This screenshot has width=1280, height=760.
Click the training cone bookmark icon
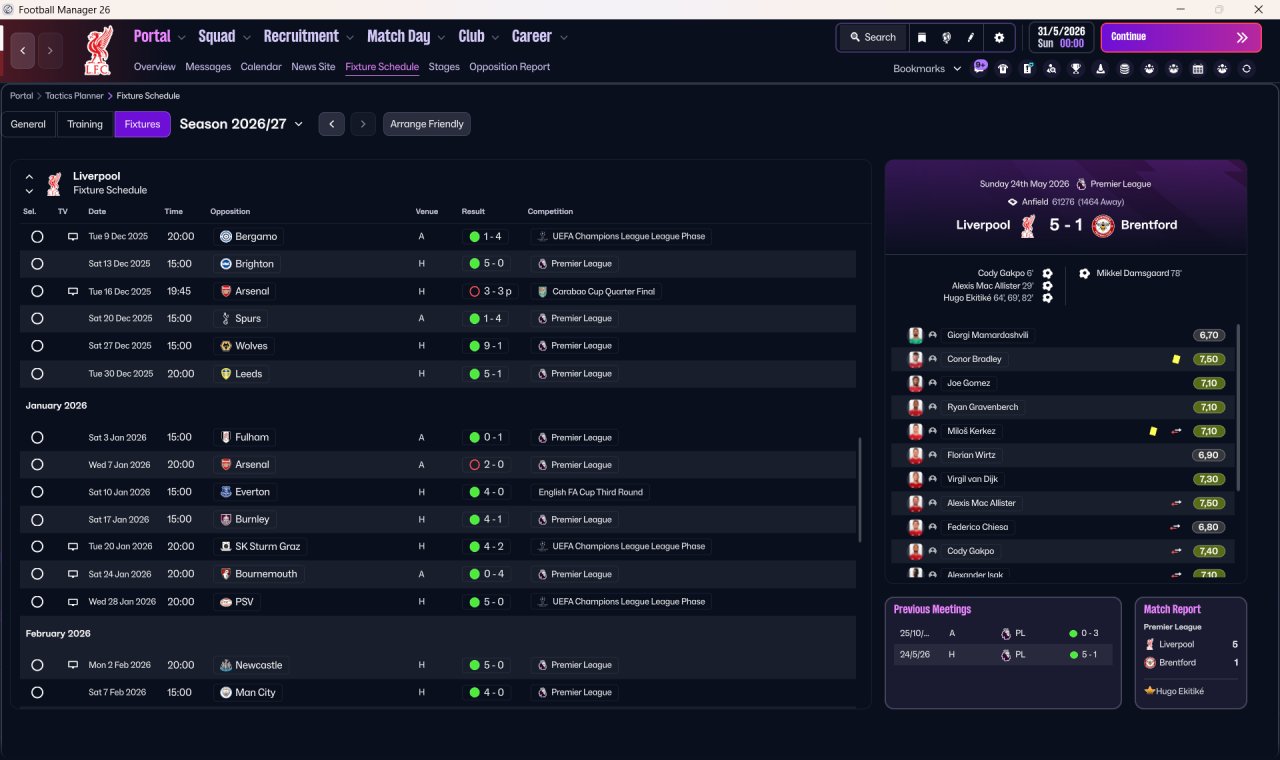click(1100, 69)
